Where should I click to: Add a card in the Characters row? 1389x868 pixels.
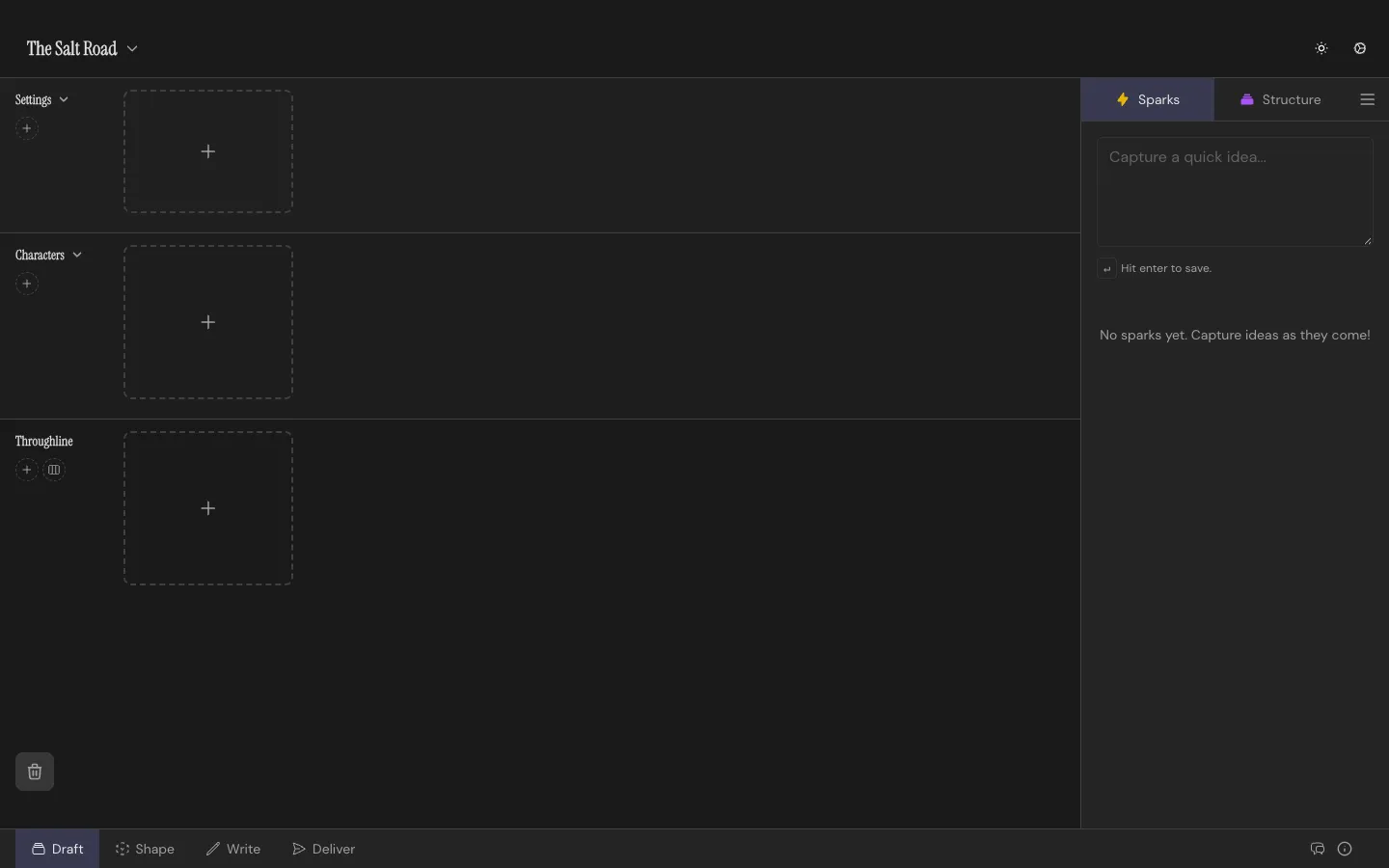click(208, 322)
